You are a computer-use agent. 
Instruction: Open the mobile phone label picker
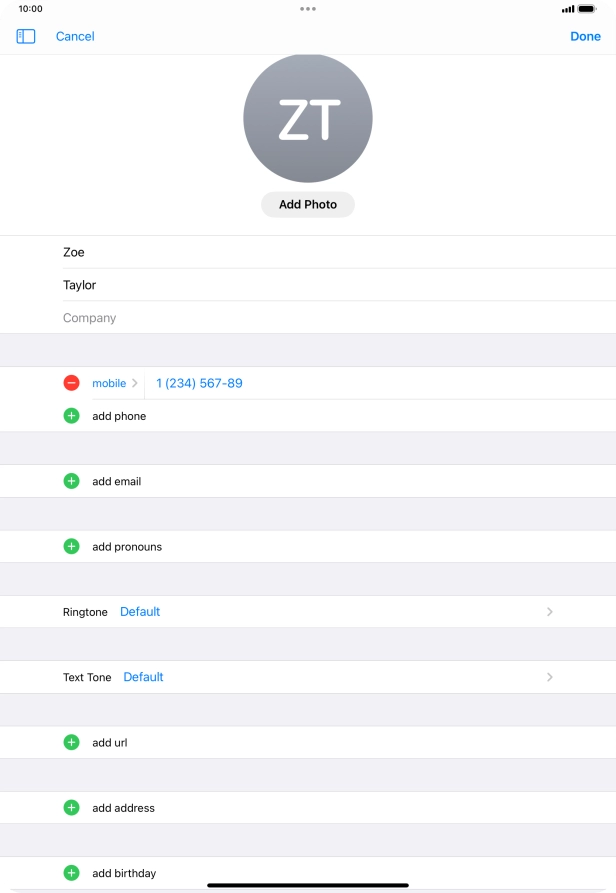point(115,383)
